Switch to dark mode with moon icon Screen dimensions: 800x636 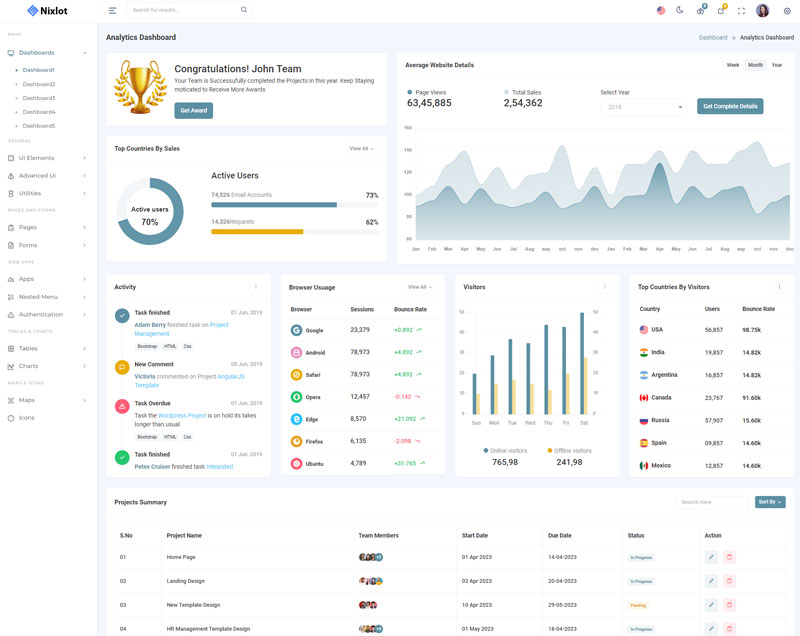pos(680,10)
